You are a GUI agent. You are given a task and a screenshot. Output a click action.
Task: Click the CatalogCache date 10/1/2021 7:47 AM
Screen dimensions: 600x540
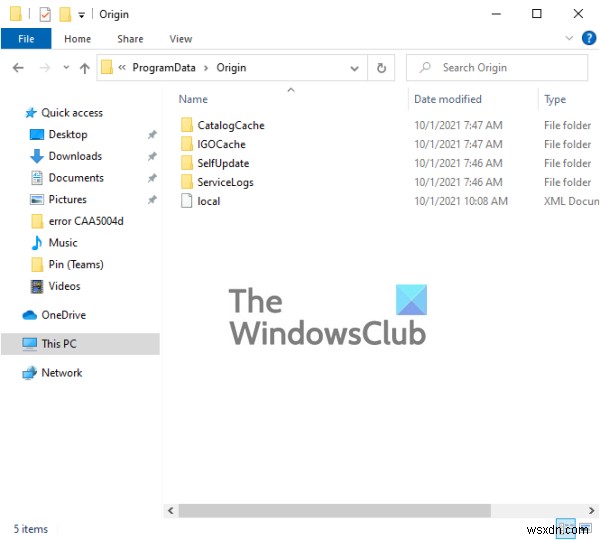pos(458,125)
